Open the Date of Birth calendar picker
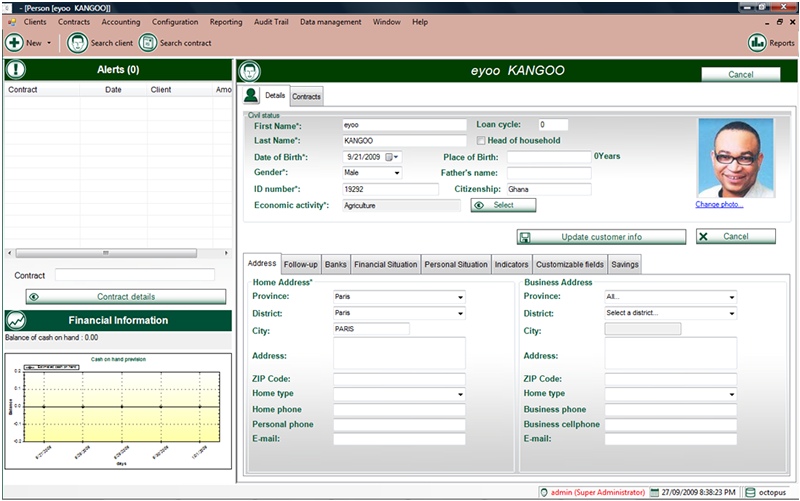Image resolution: width=800 pixels, height=501 pixels. click(390, 157)
